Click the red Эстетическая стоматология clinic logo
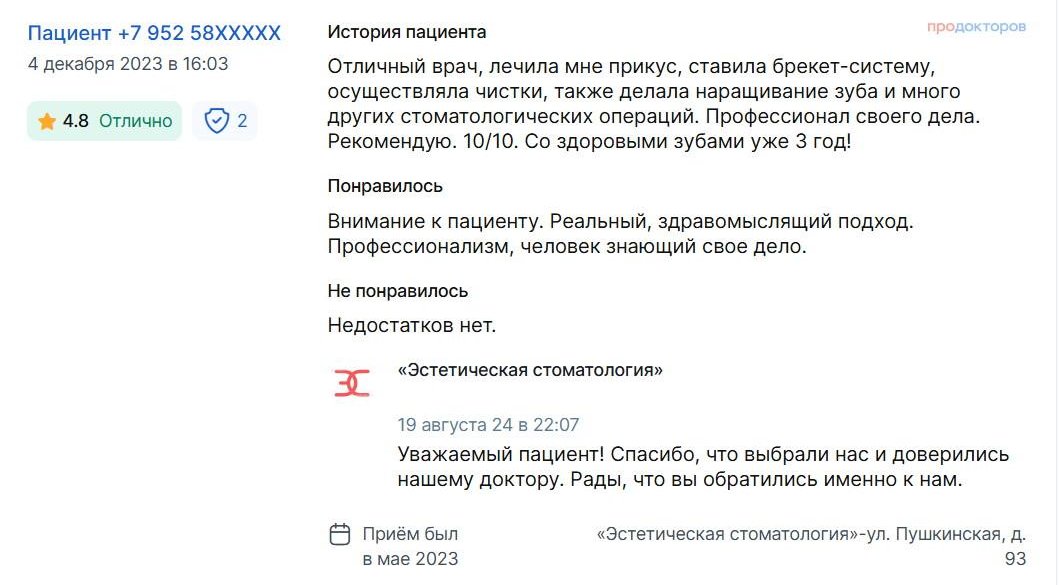Image resolution: width=1059 pixels, height=585 pixels. (x=352, y=383)
